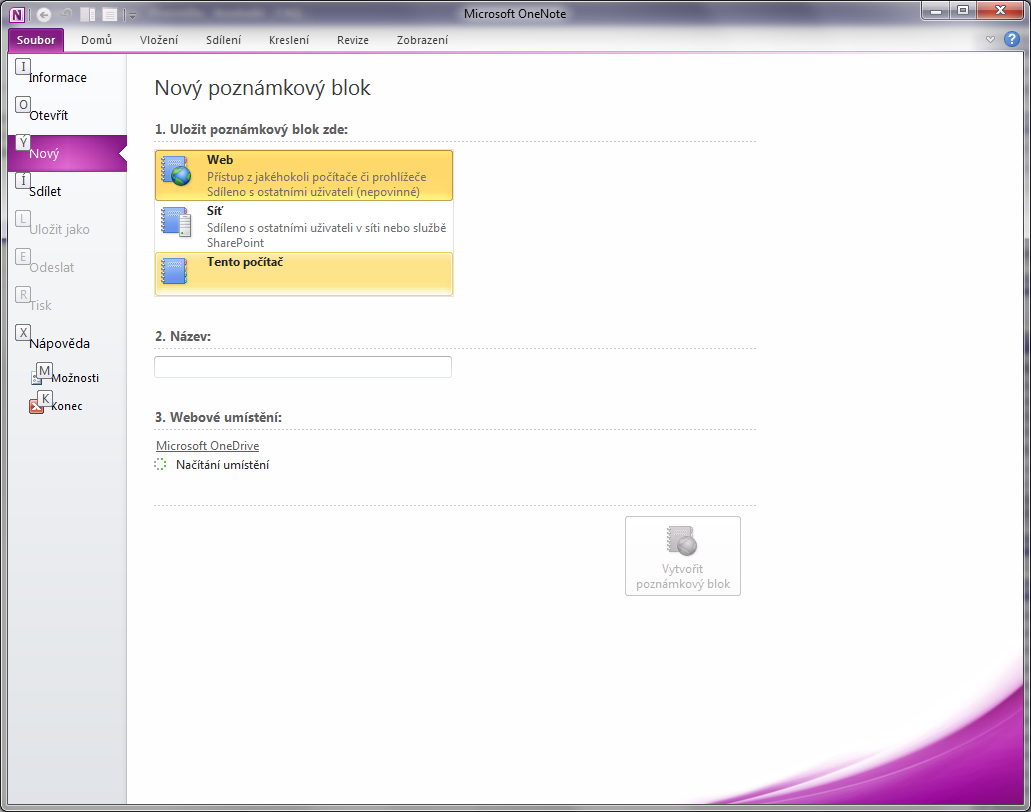Click the Konec exit icon
Viewport: 1031px width, 812px height.
tap(36, 406)
